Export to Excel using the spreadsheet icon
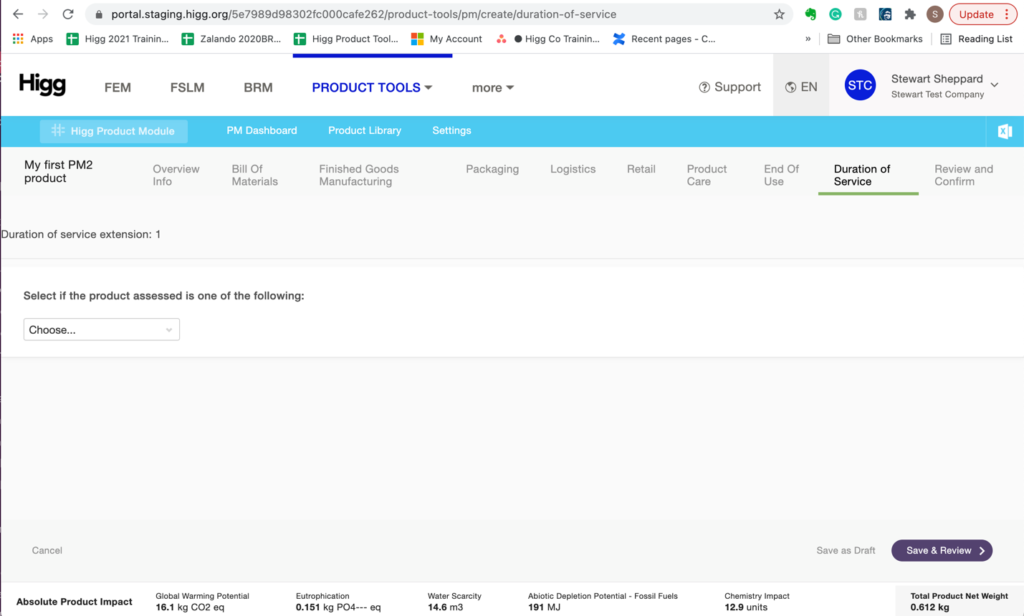1024x616 pixels. point(1004,131)
